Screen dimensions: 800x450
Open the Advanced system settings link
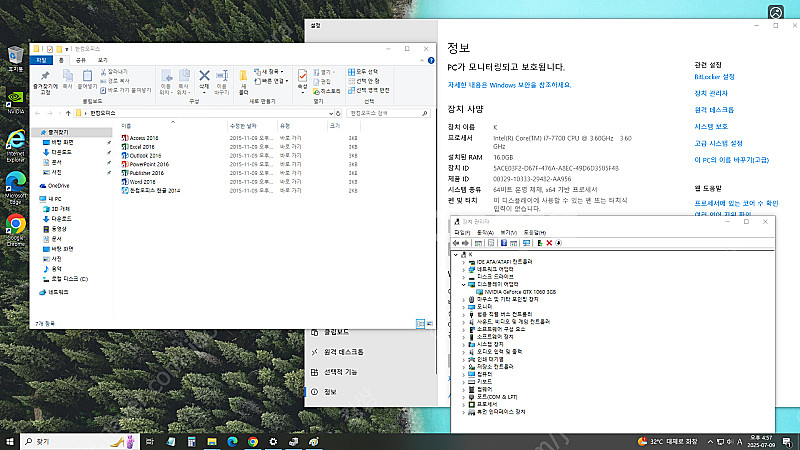[x=718, y=143]
